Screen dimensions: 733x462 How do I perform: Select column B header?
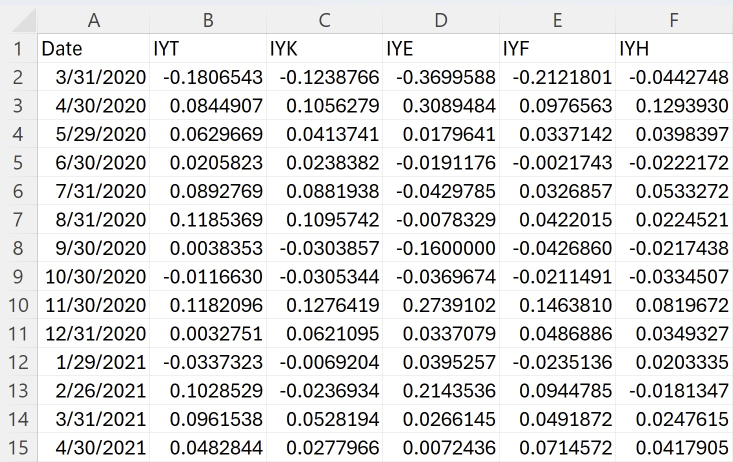pyautogui.click(x=208, y=20)
